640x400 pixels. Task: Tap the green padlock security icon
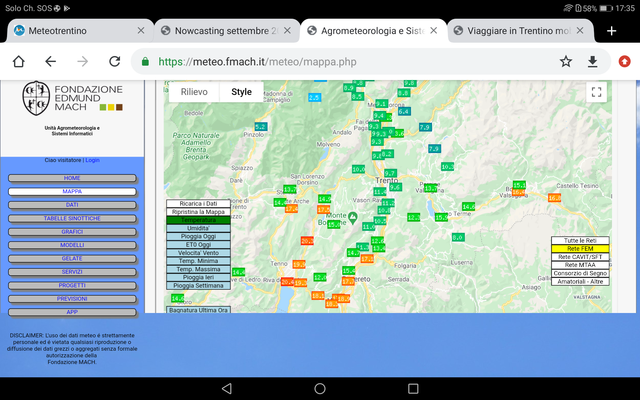(x=145, y=62)
